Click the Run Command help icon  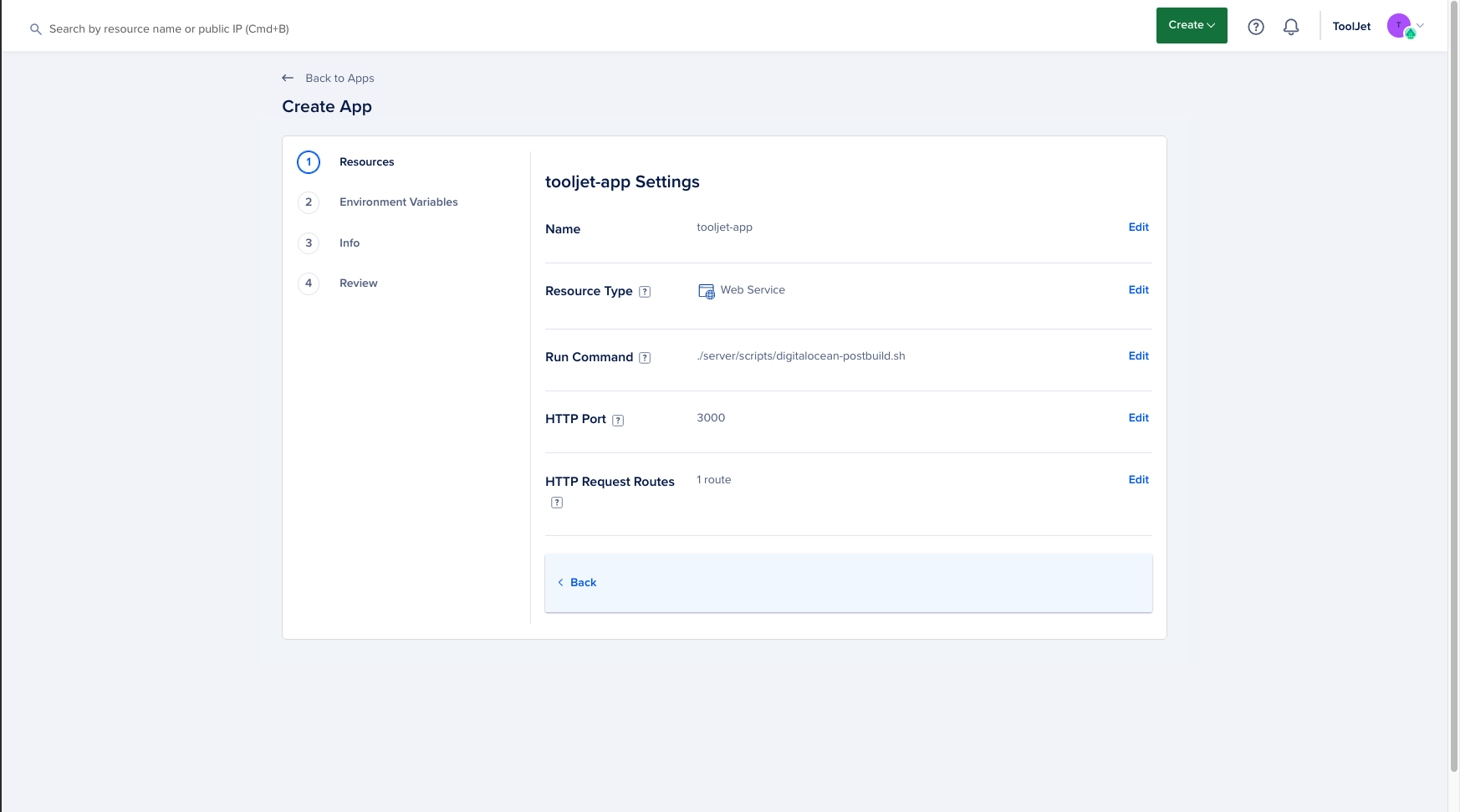click(x=645, y=358)
